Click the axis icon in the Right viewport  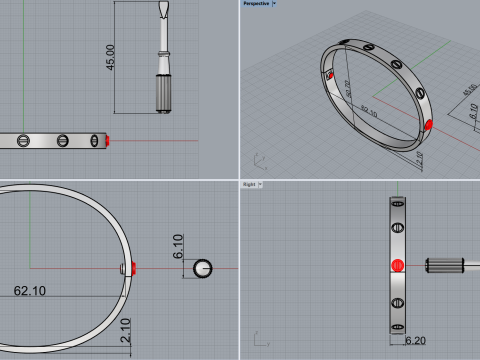pos(261,339)
